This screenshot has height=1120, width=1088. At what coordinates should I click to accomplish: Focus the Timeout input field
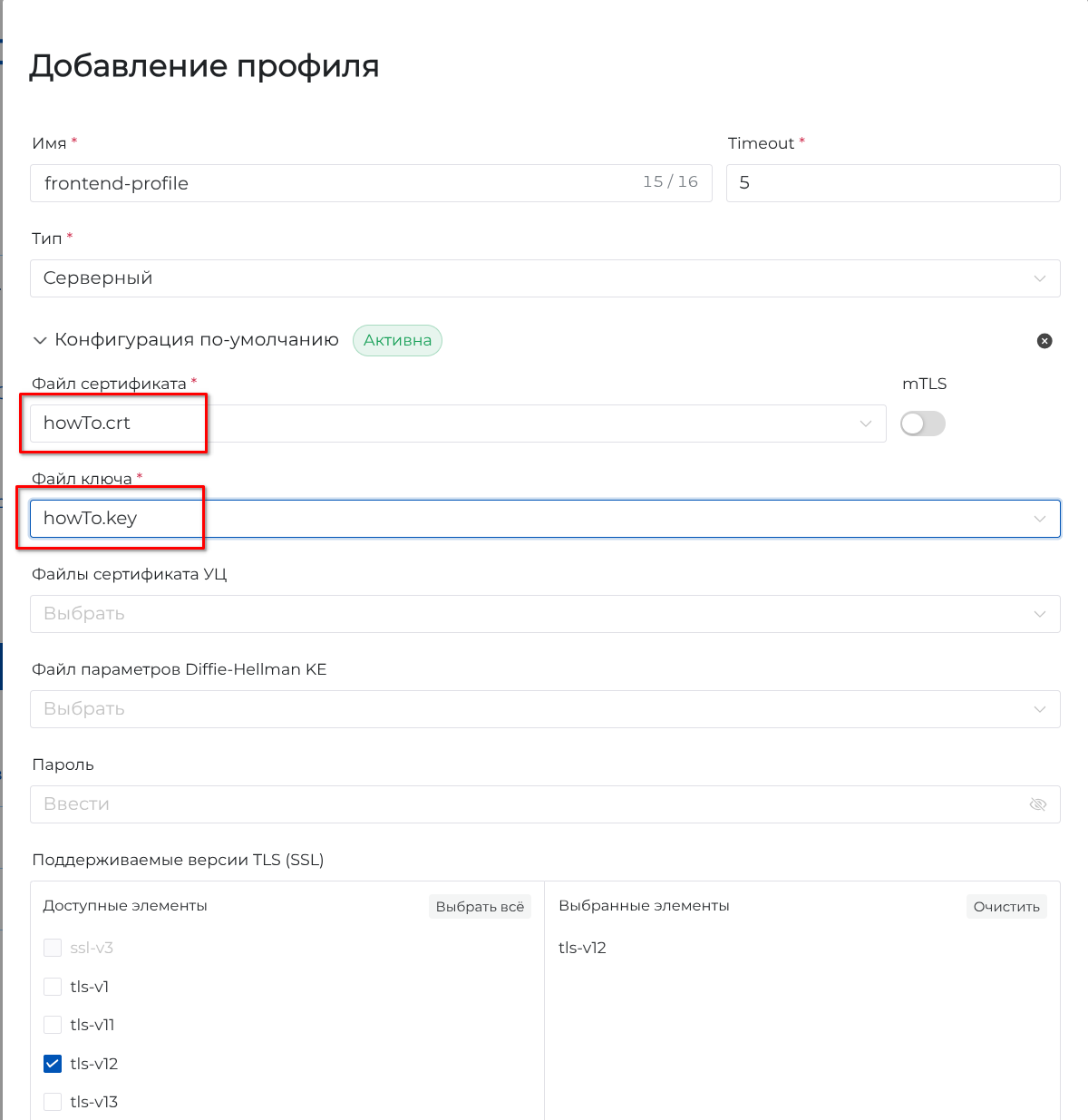tap(892, 183)
